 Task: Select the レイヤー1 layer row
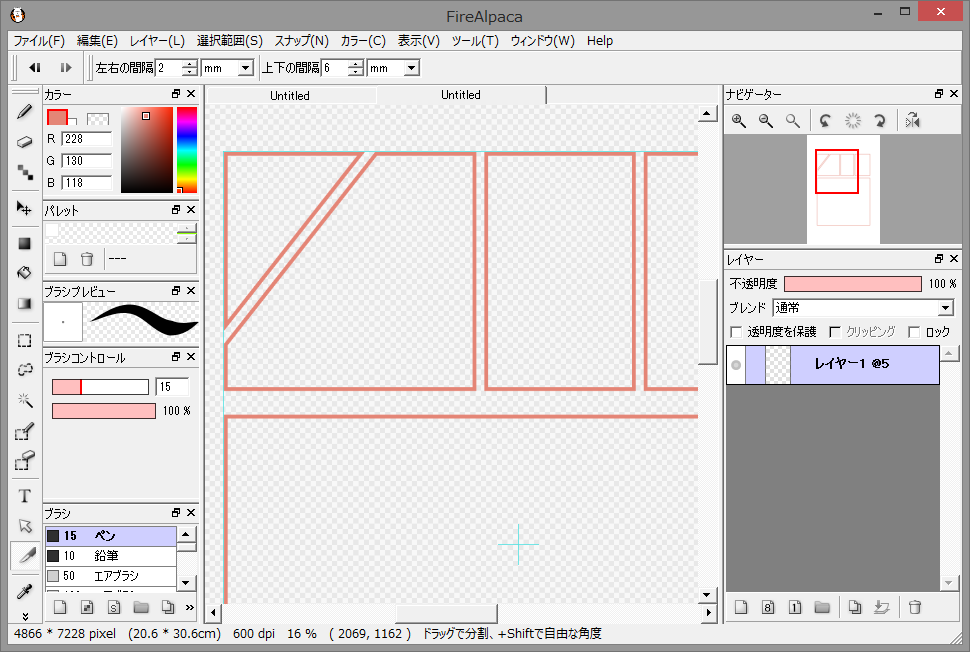[x=833, y=365]
